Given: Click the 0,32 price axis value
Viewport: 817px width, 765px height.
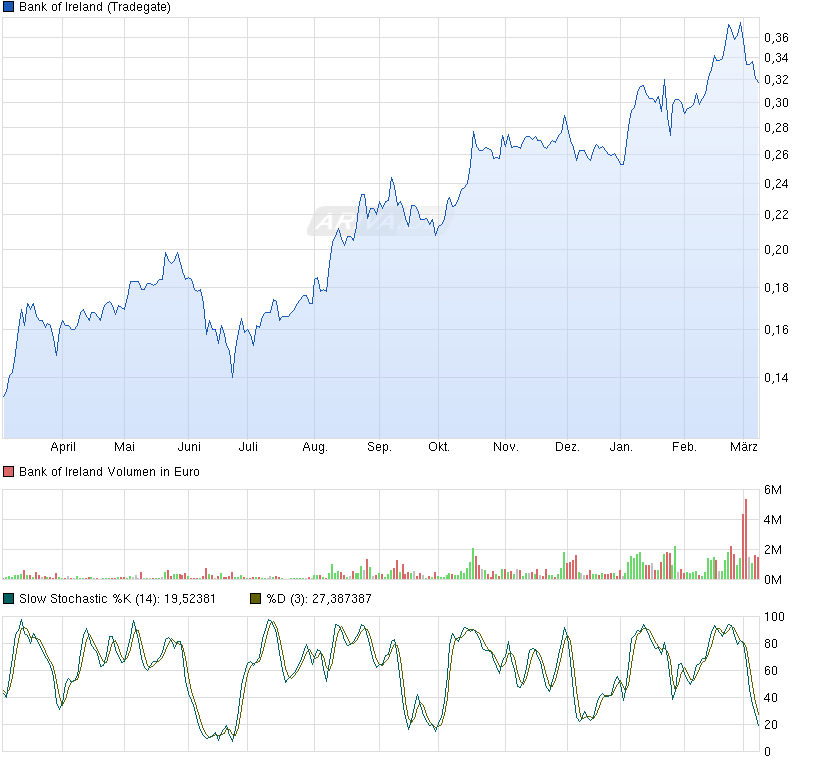Looking at the screenshot, I should coord(776,80).
